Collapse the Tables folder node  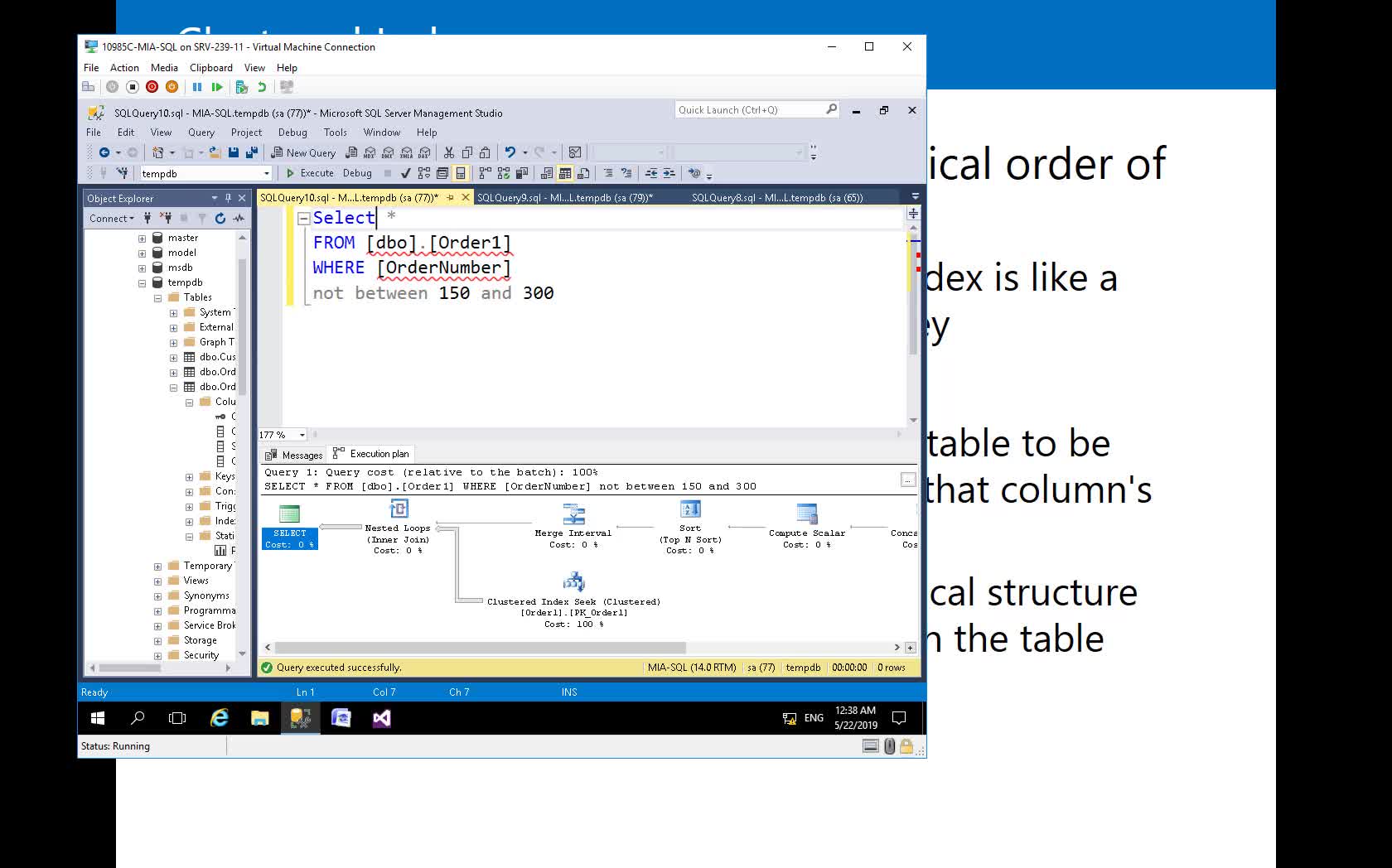pyautogui.click(x=157, y=298)
